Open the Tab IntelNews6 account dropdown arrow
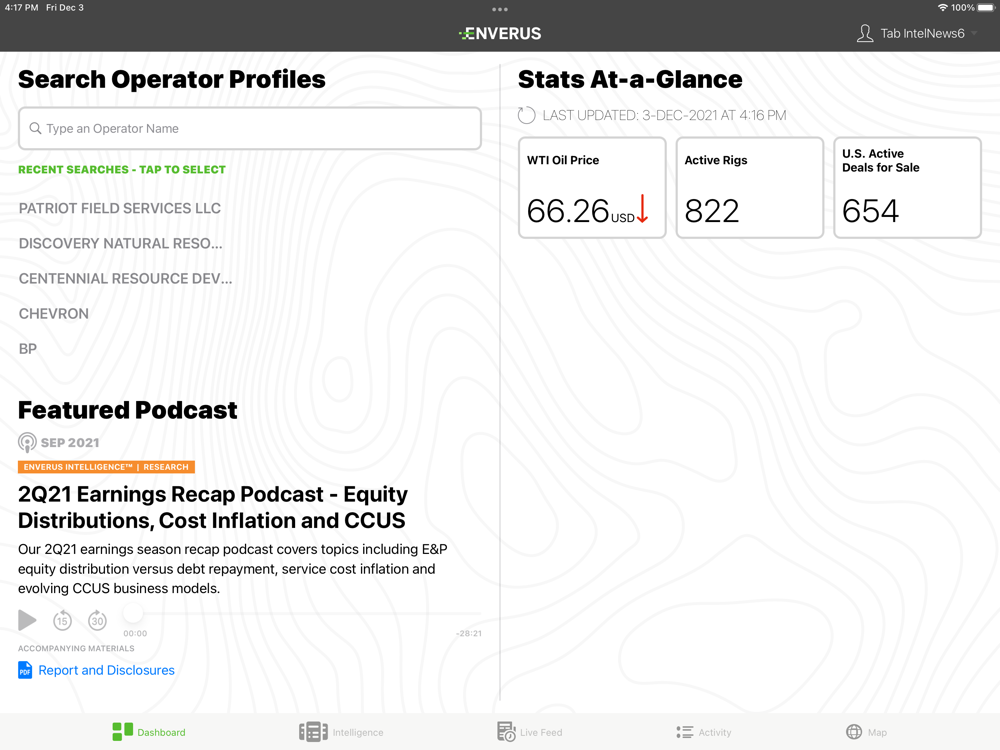The width and height of the screenshot is (1000, 750). click(x=974, y=33)
